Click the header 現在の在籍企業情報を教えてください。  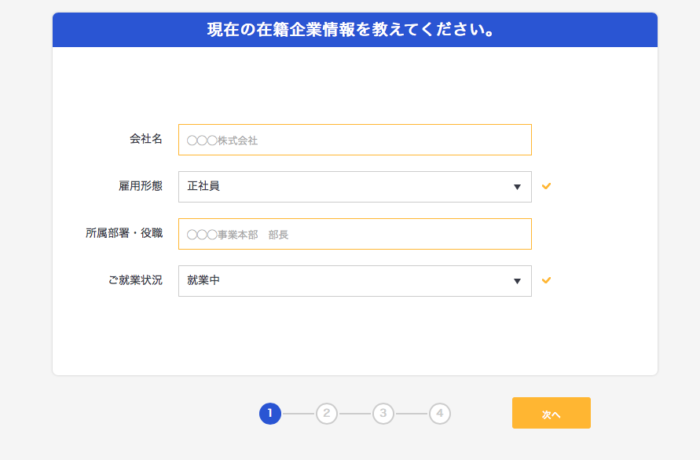pyautogui.click(x=351, y=30)
